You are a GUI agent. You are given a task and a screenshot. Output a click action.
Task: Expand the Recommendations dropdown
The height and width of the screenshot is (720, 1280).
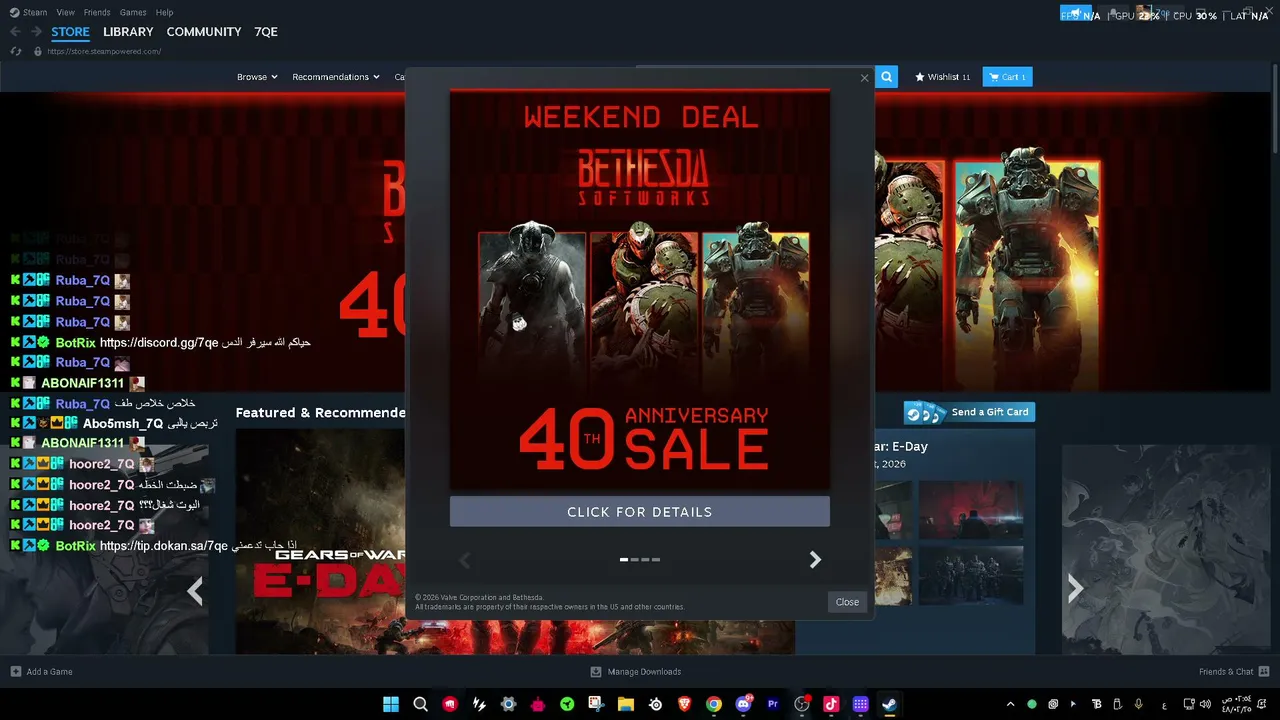coord(336,77)
